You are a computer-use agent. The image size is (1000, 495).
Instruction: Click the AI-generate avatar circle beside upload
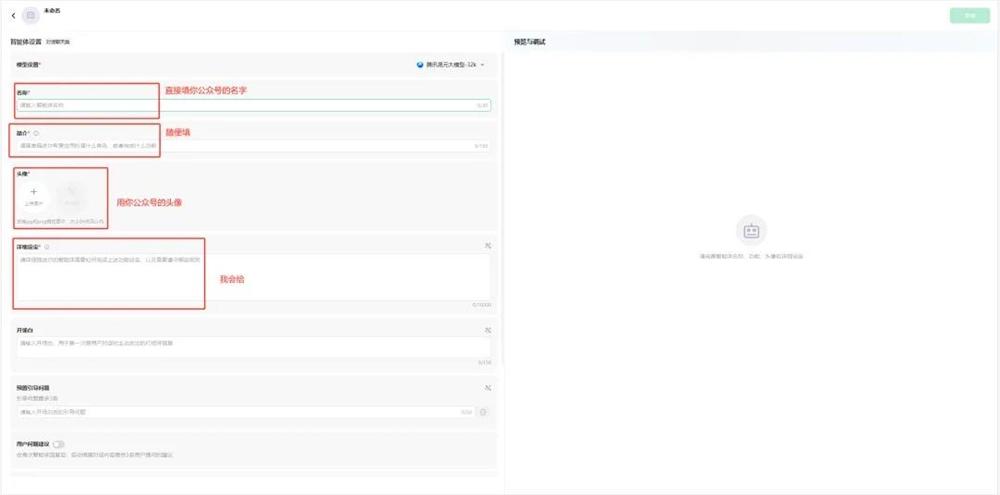71,196
